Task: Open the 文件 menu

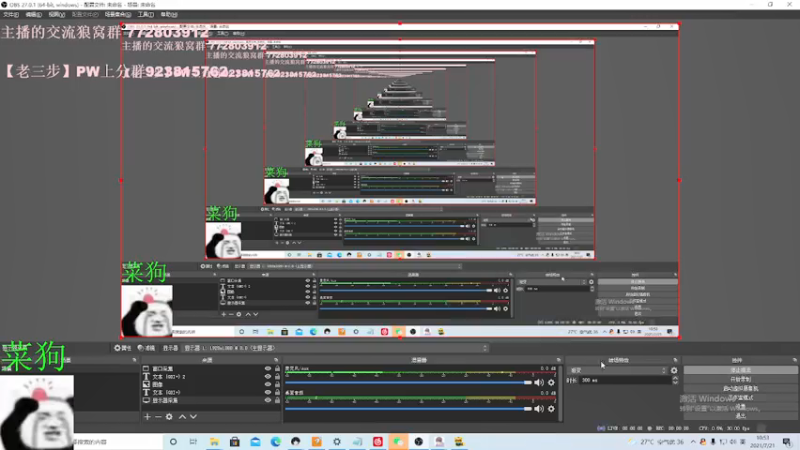Action: pyautogui.click(x=11, y=15)
